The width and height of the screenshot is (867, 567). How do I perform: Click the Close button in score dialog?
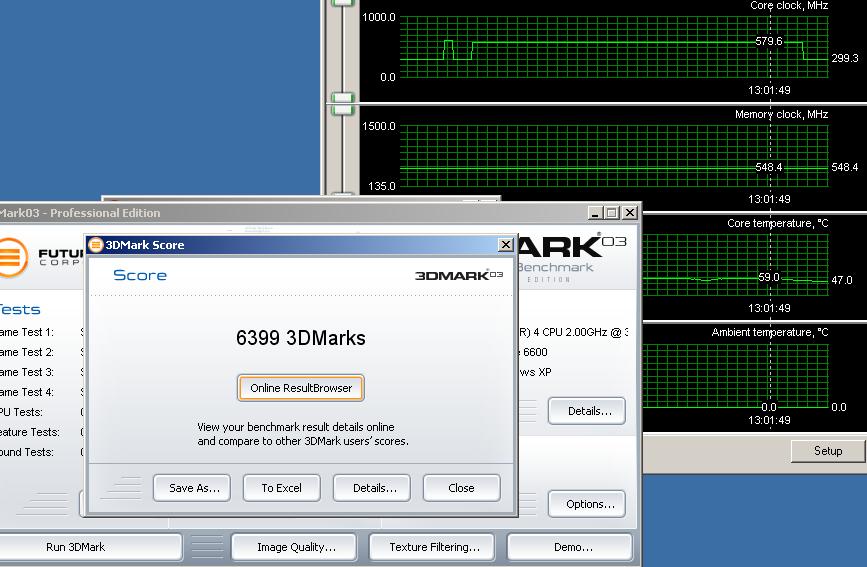[x=462, y=488]
